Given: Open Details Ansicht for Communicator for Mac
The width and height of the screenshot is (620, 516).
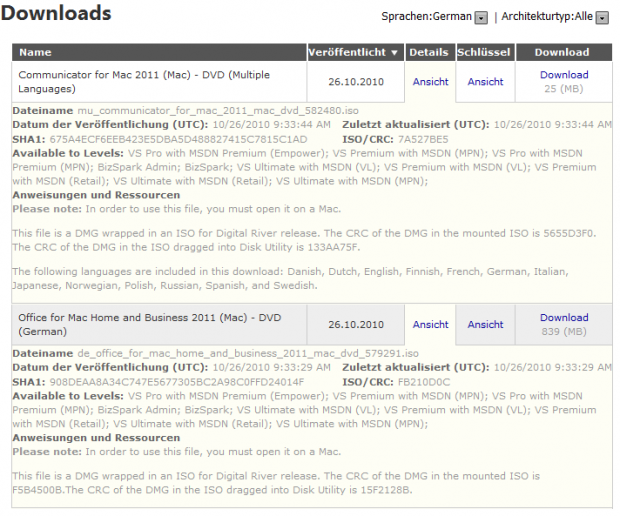Looking at the screenshot, I should tap(431, 82).
